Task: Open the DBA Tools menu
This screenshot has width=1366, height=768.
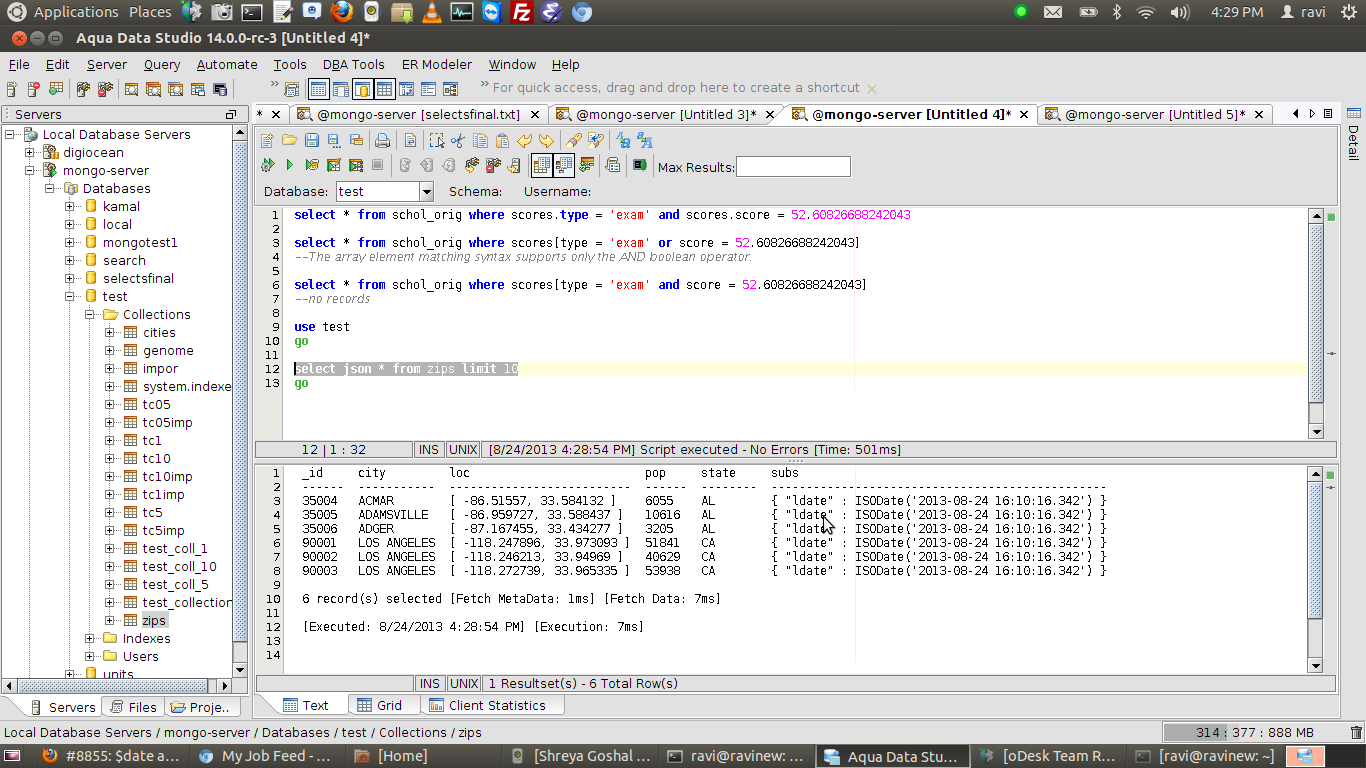Action: [354, 64]
